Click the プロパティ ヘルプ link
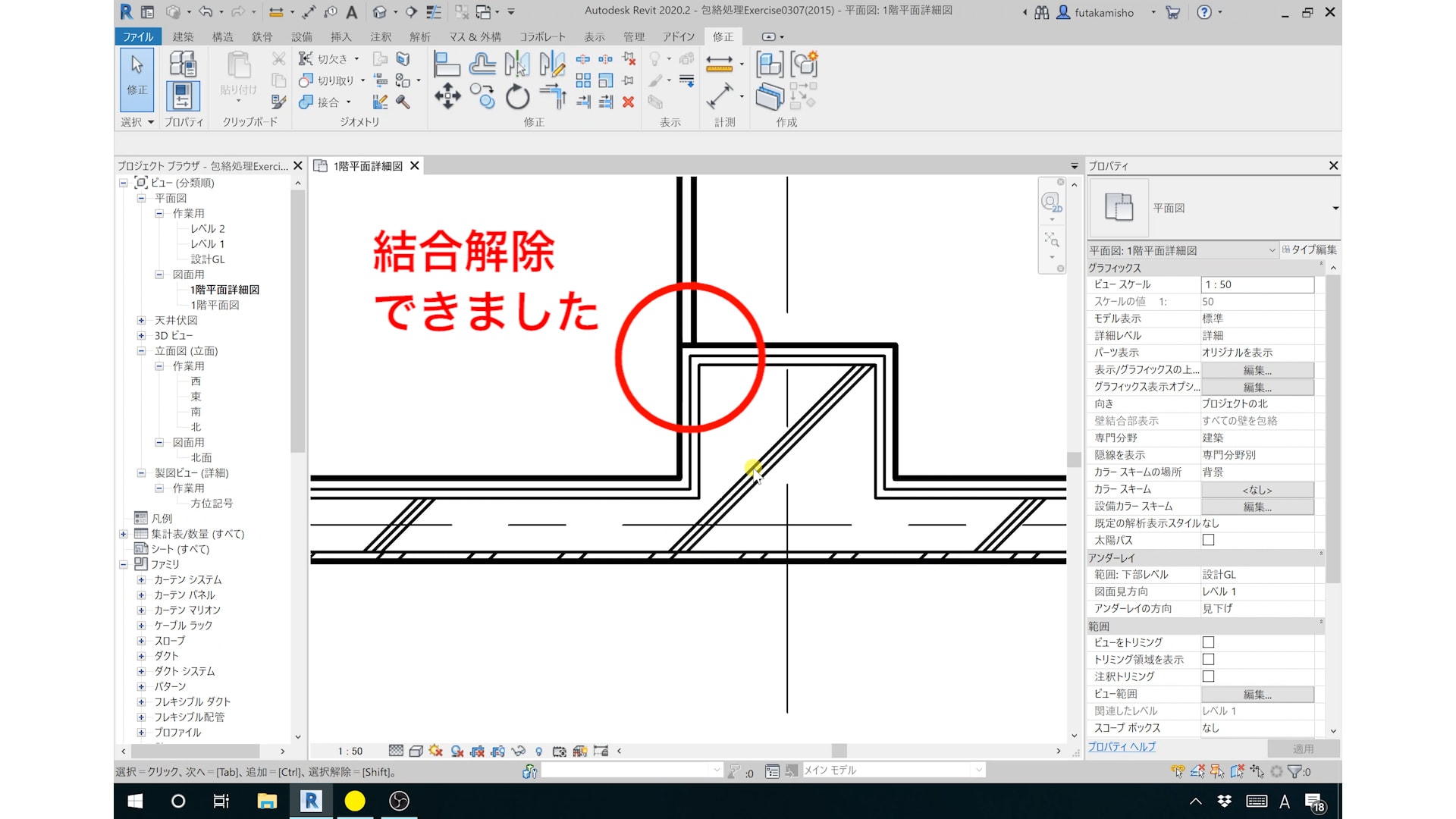The height and width of the screenshot is (819, 1456). click(1122, 747)
